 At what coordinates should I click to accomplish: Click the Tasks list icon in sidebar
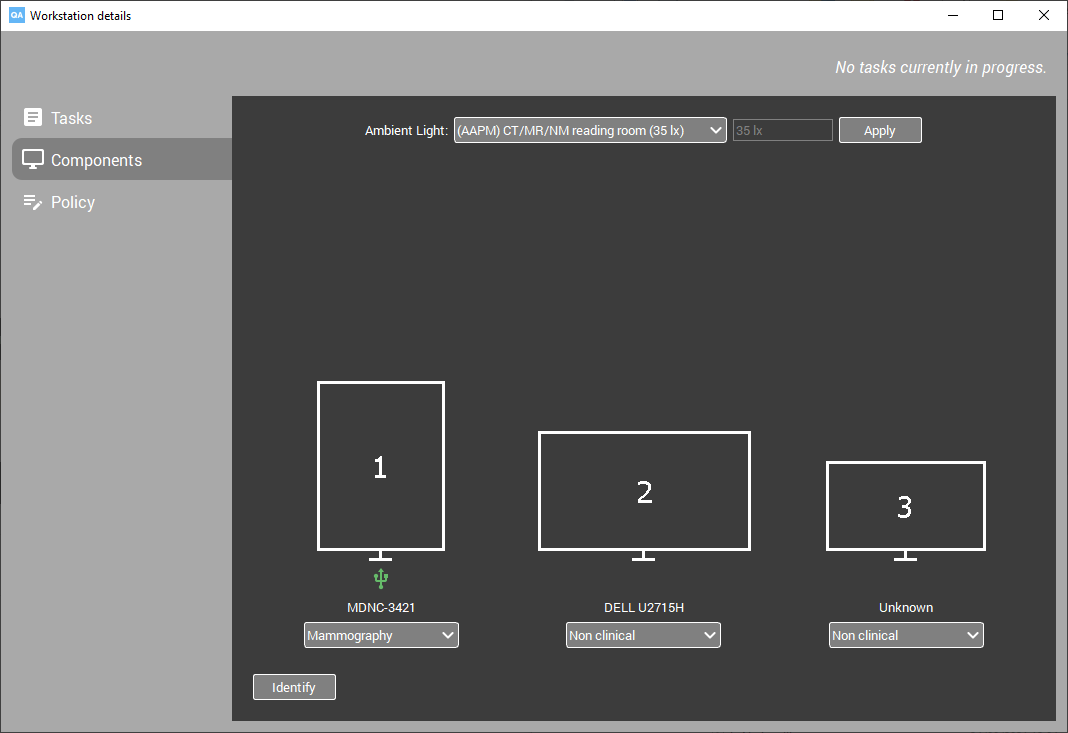pyautogui.click(x=33, y=117)
